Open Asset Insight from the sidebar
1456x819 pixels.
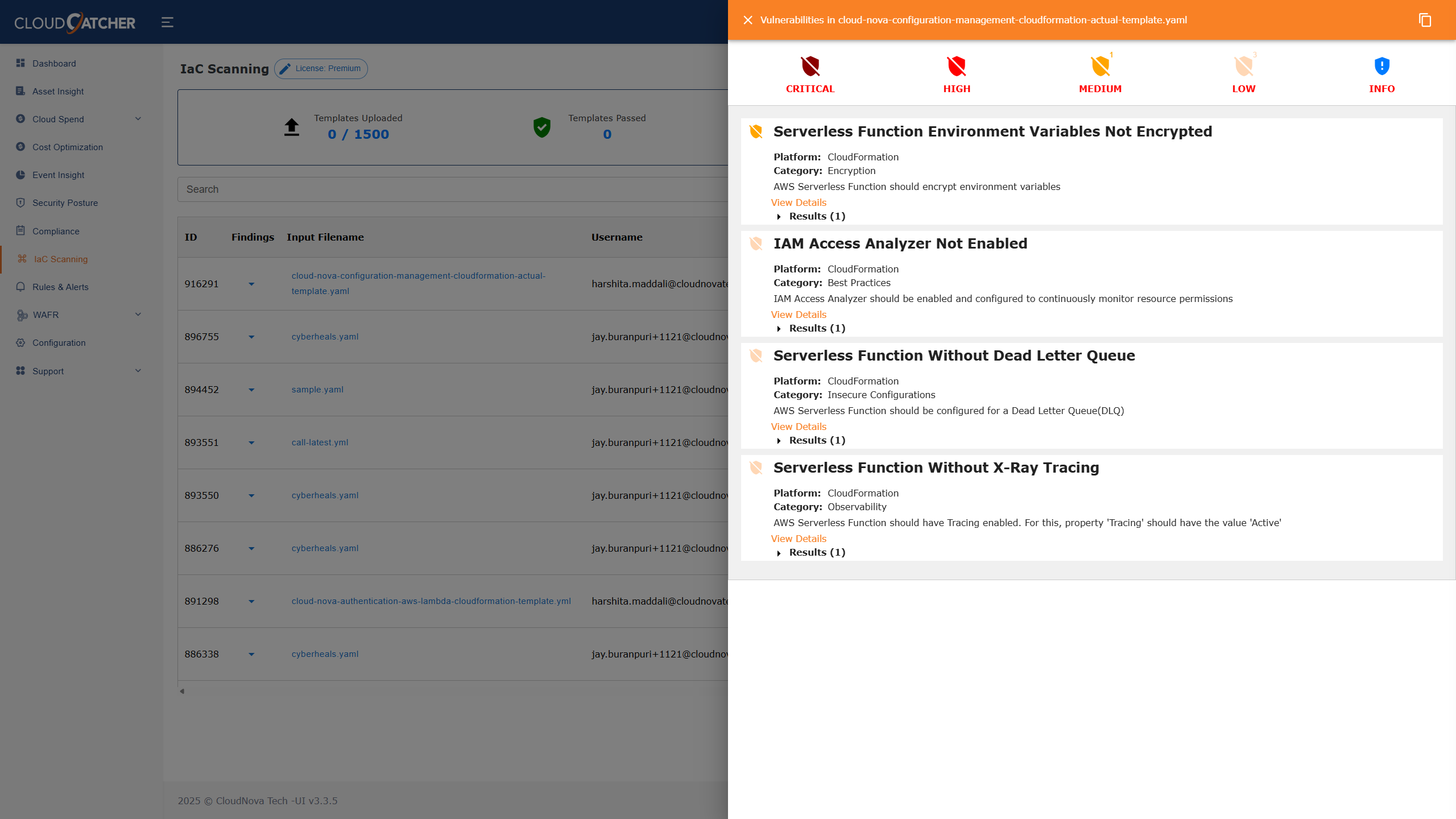click(58, 91)
